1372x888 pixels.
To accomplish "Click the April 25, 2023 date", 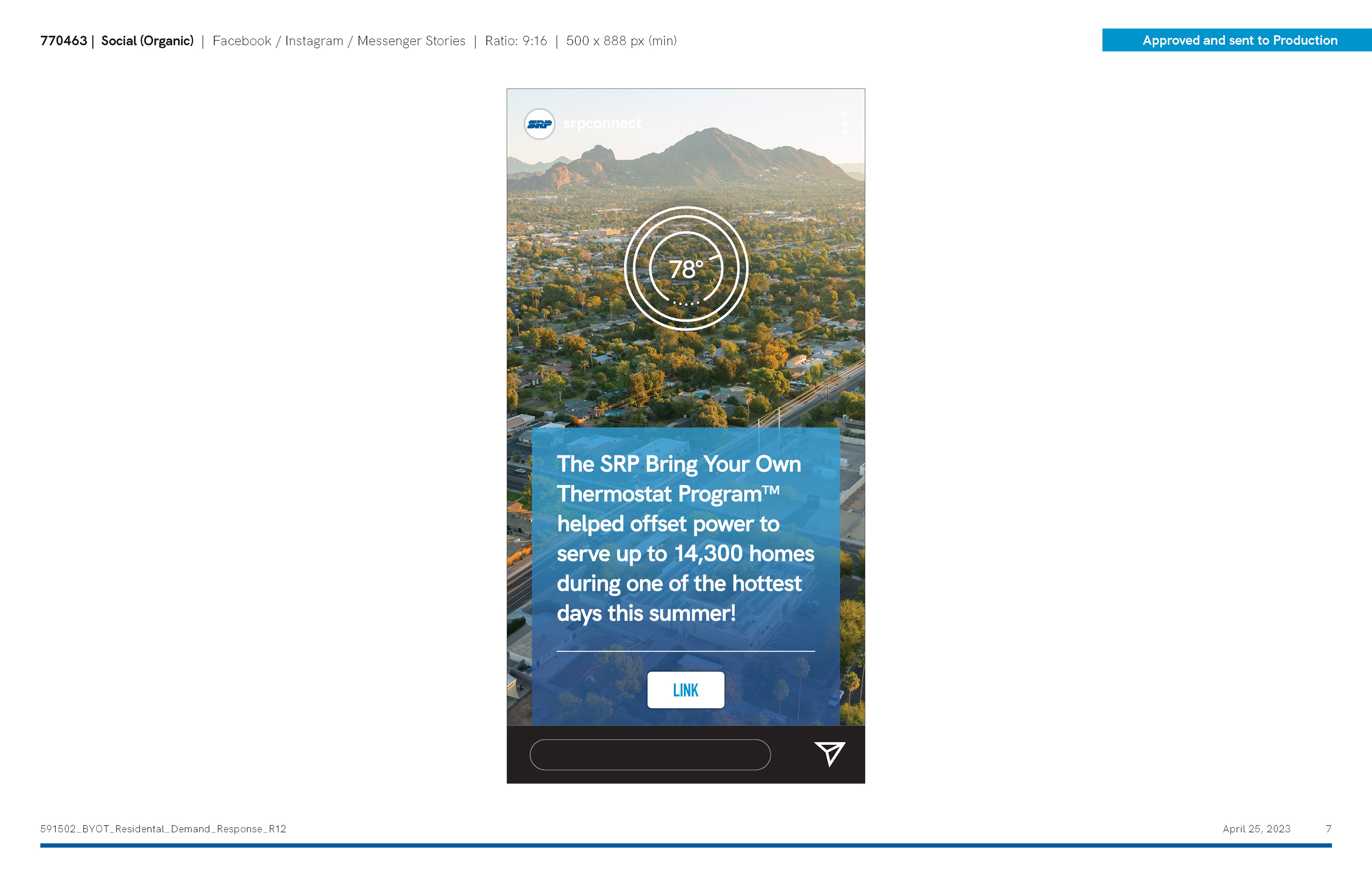I will [1256, 829].
